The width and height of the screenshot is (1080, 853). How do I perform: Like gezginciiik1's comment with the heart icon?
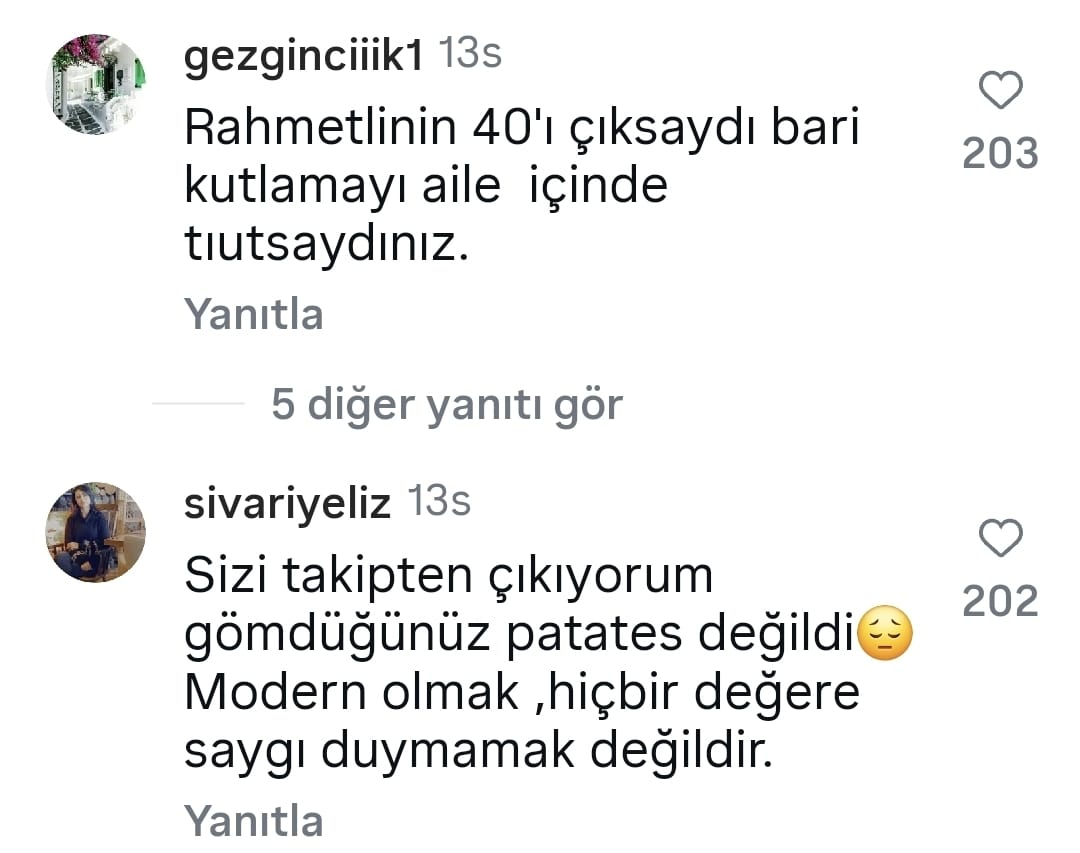(1000, 90)
